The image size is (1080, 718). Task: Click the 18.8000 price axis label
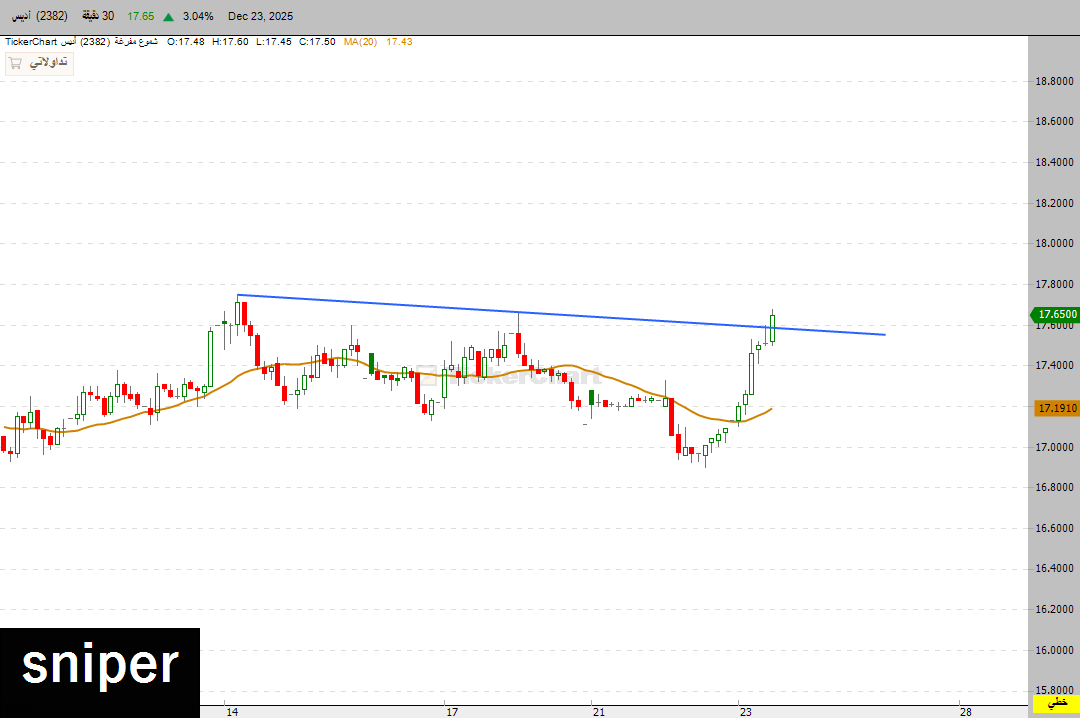(x=1054, y=81)
